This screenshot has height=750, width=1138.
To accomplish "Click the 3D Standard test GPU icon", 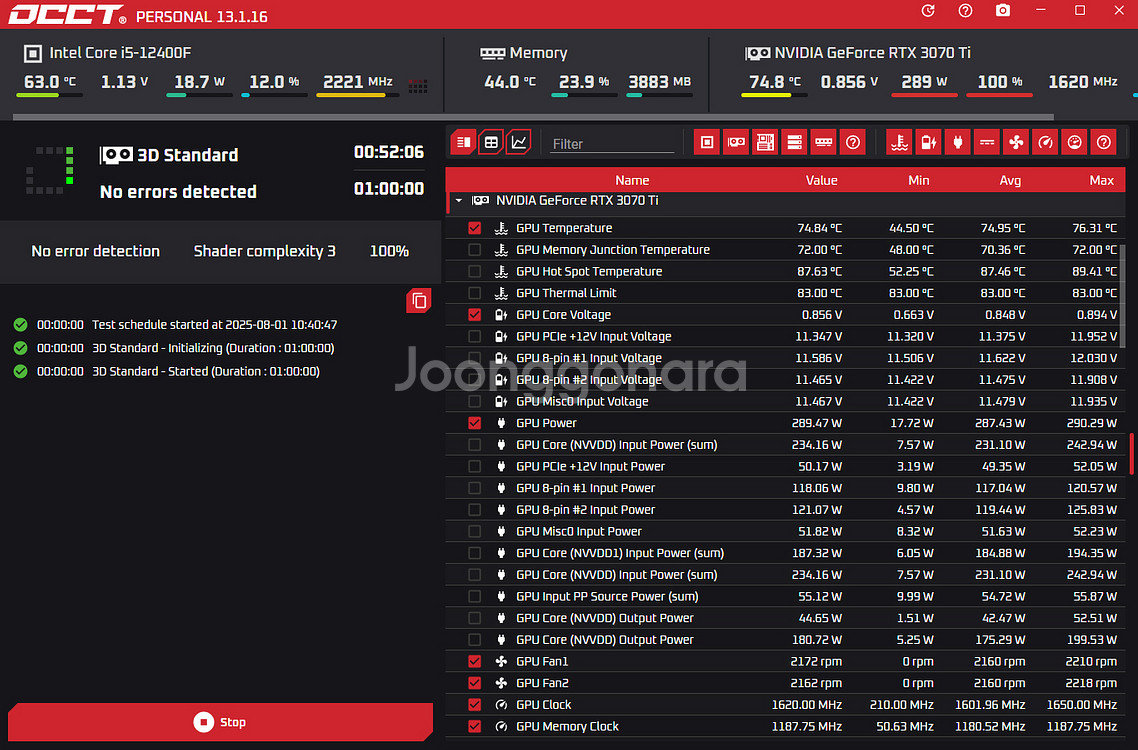I will click(116, 155).
